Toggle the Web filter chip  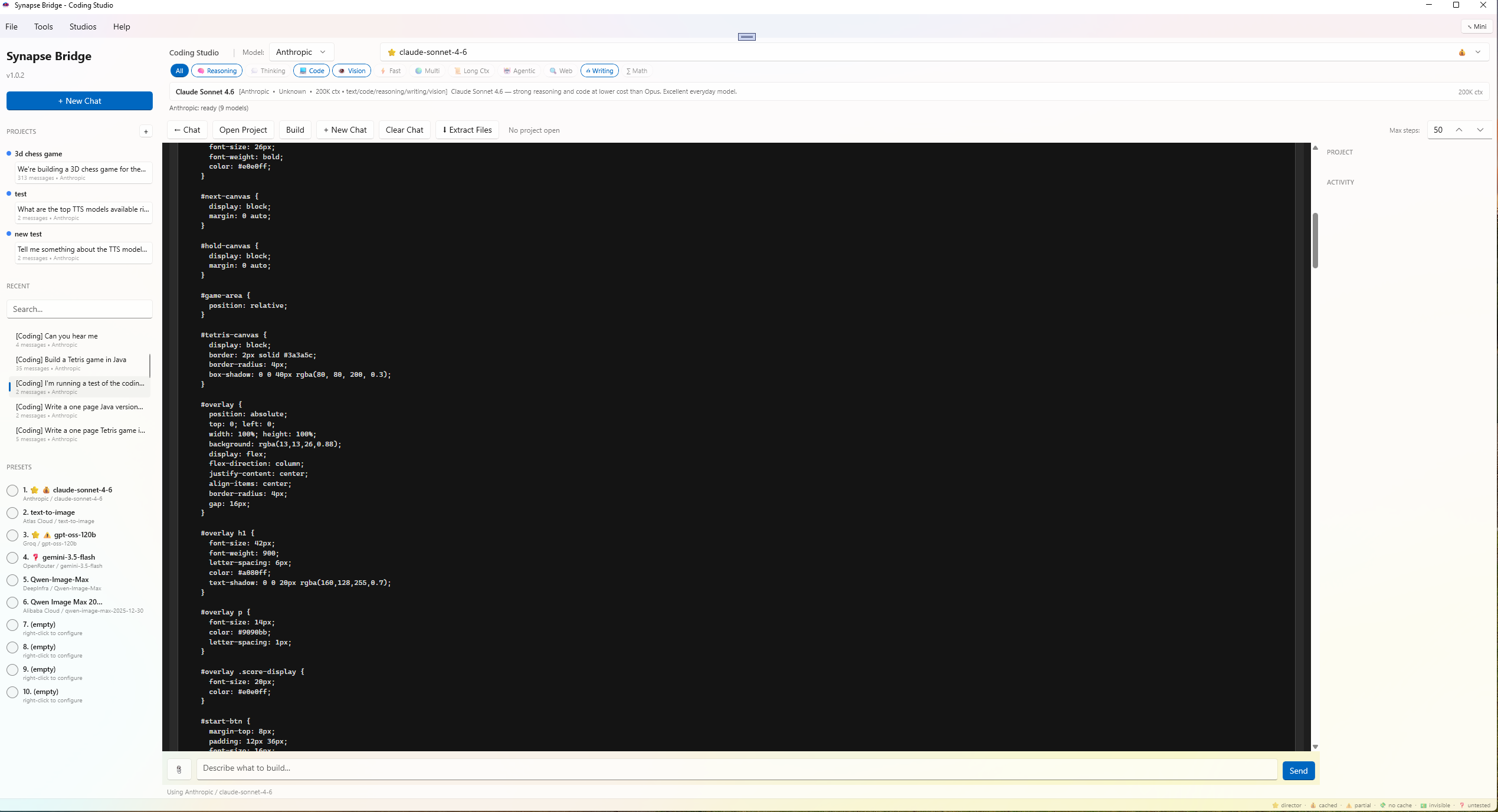560,71
